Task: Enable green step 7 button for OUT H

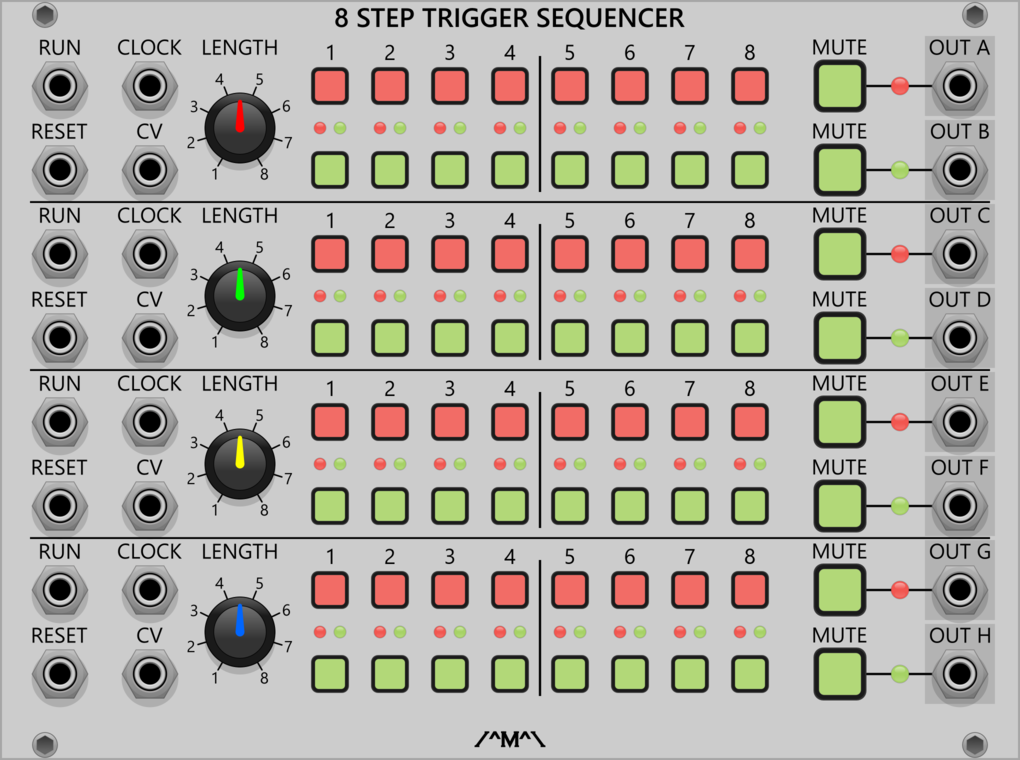Action: click(690, 673)
